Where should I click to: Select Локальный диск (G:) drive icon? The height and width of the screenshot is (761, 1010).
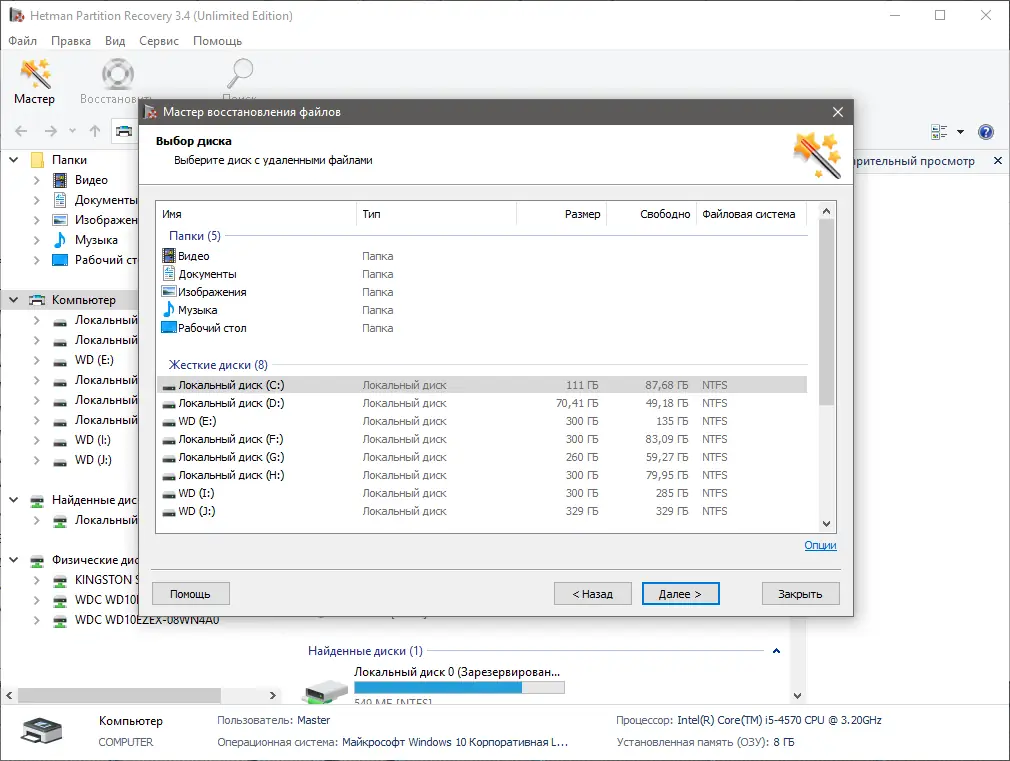click(169, 458)
